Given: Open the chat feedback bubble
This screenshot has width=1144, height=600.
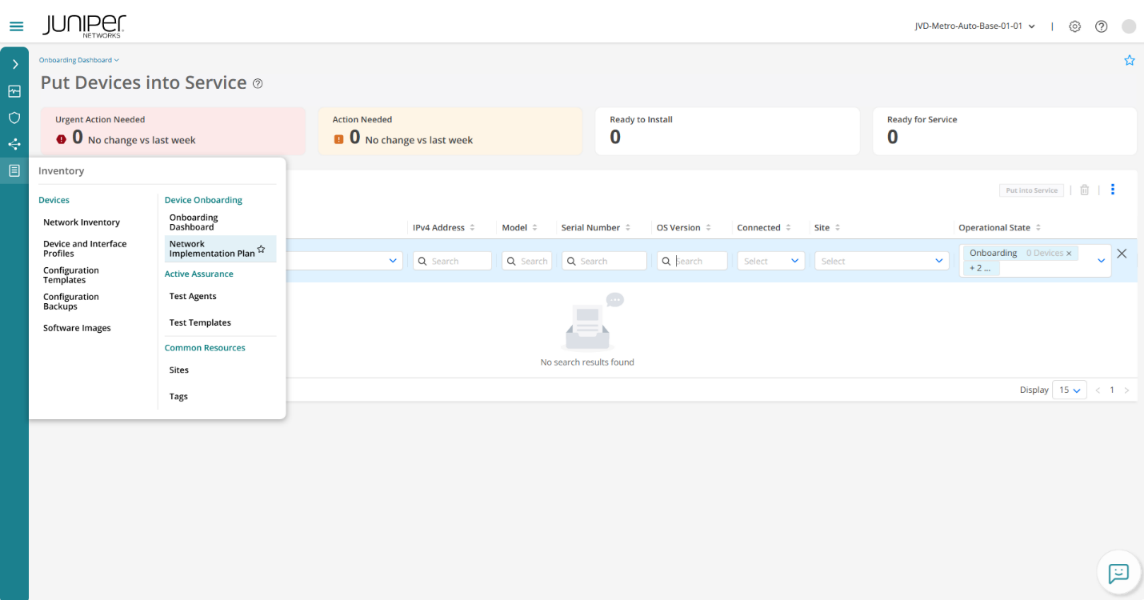Looking at the screenshot, I should click(1118, 573).
